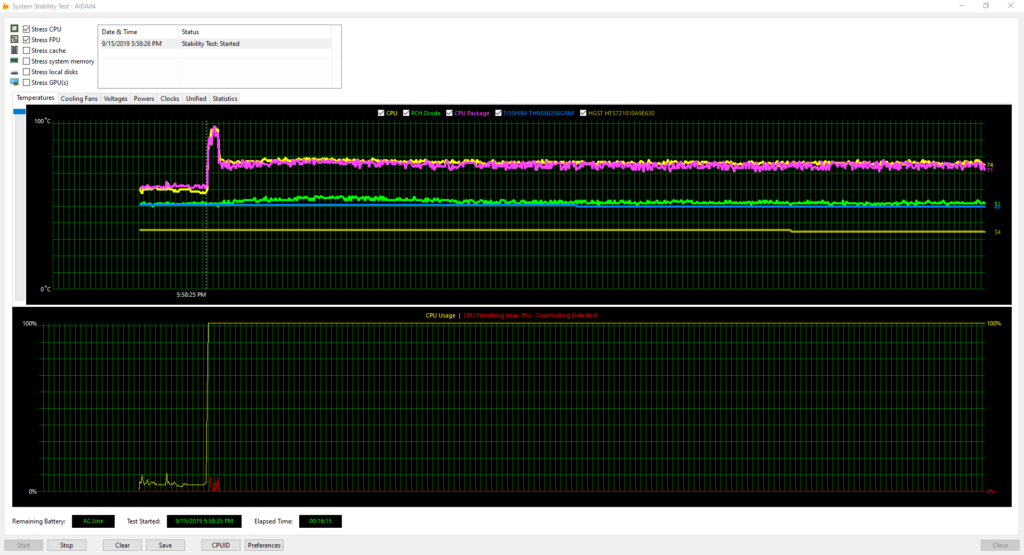The width and height of the screenshot is (1024, 555).
Task: Disable the Stress CPU checkbox
Action: [x=27, y=29]
